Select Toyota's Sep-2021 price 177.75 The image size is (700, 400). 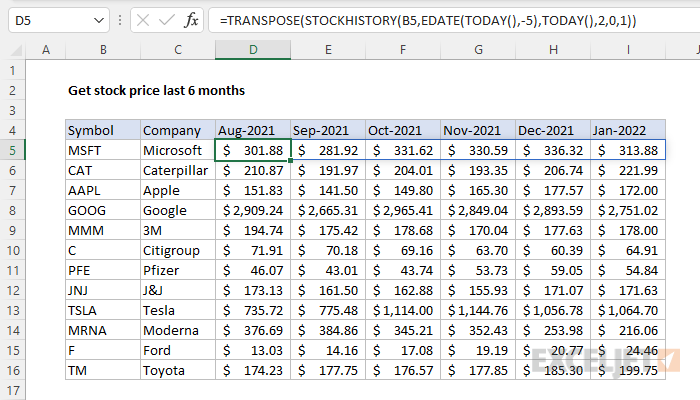328,370
